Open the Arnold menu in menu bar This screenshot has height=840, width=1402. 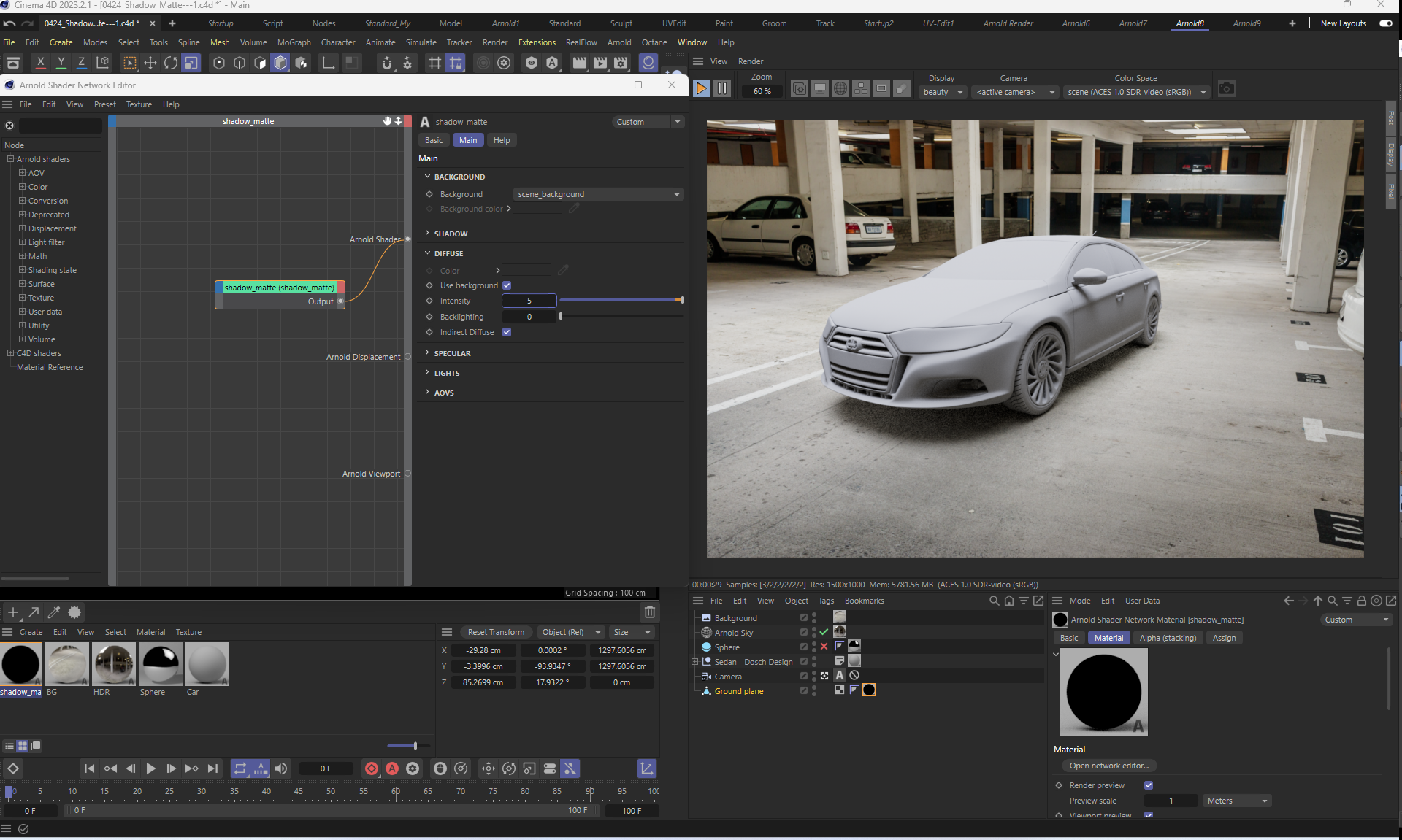tap(618, 42)
